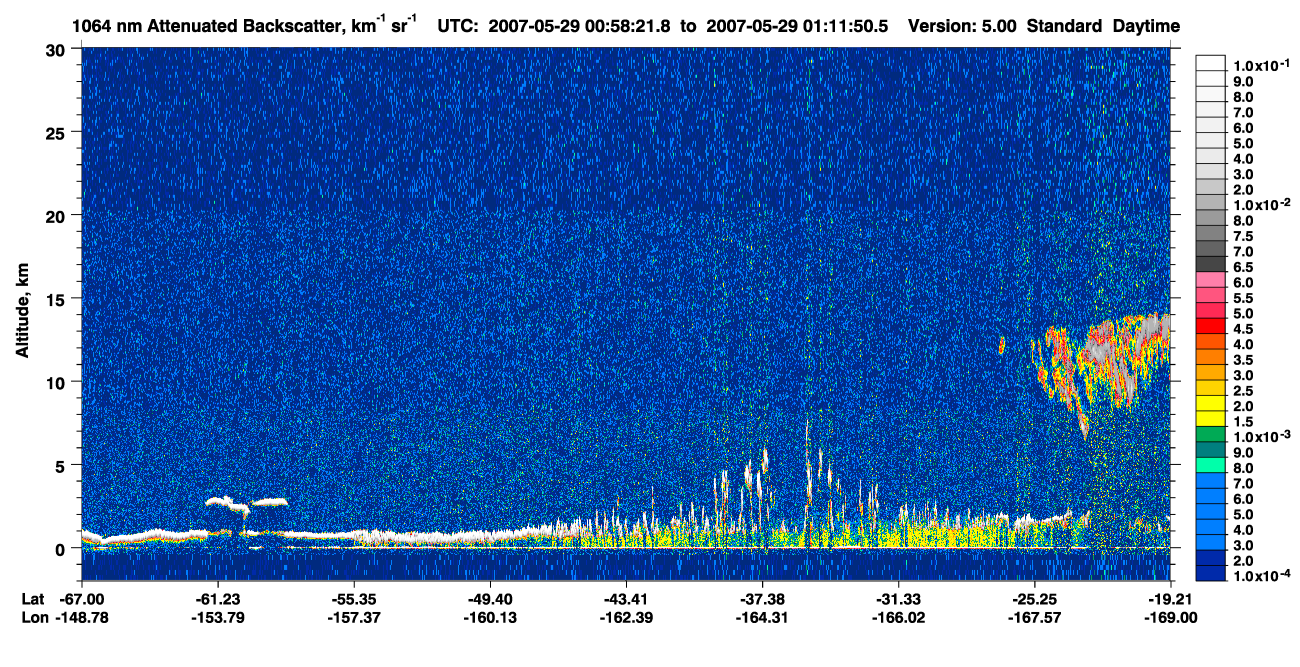Click longitude value '-166.02'
The width and height of the screenshot is (1300, 667).
(x=899, y=618)
